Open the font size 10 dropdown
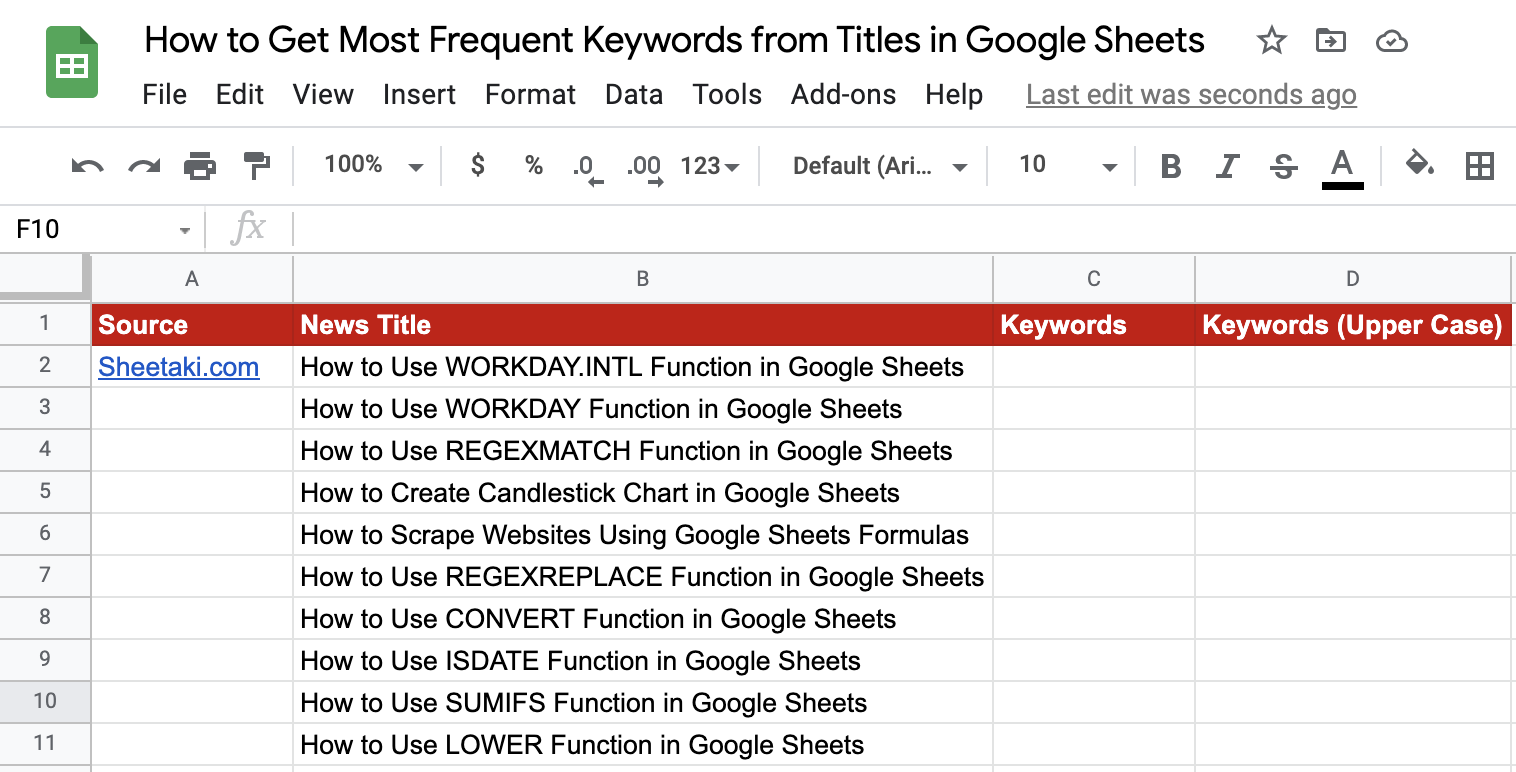This screenshot has height=772, width=1516. [1066, 166]
